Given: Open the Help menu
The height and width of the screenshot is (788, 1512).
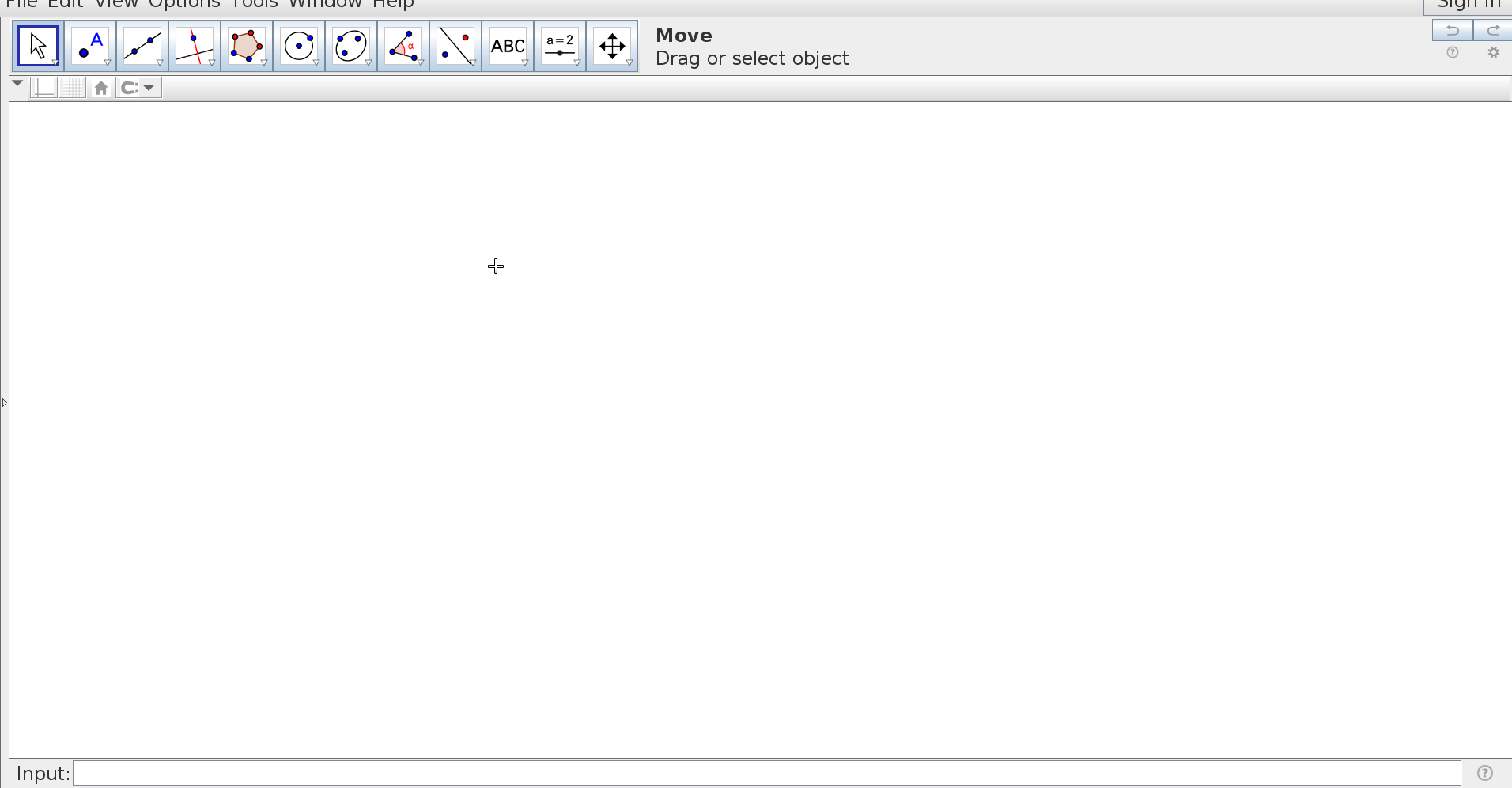Looking at the screenshot, I should pyautogui.click(x=394, y=4).
